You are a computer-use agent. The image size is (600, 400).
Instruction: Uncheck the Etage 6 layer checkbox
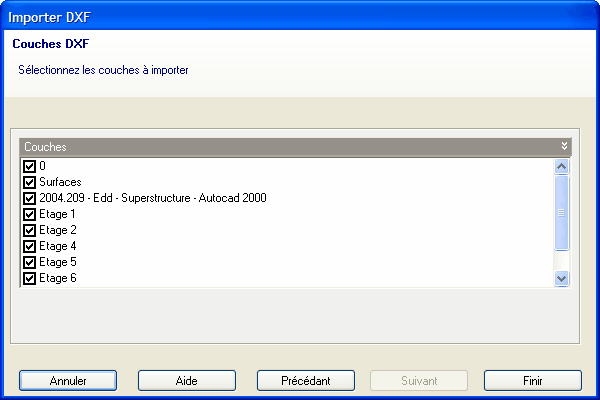(29, 278)
